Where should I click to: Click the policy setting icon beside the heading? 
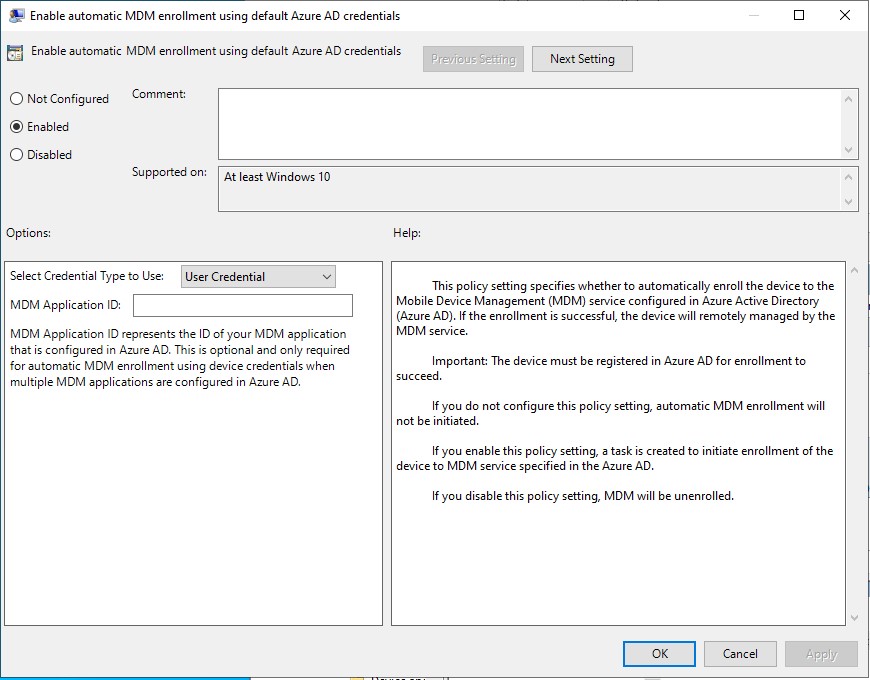(15, 53)
